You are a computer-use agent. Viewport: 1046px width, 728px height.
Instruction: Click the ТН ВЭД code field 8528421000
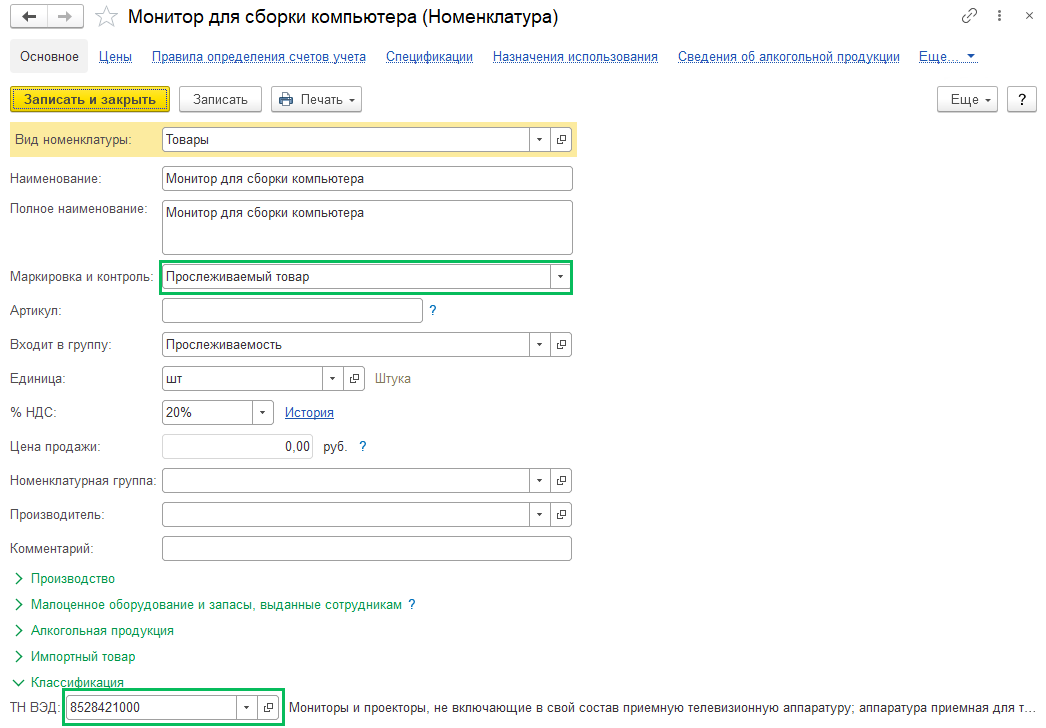click(151, 707)
